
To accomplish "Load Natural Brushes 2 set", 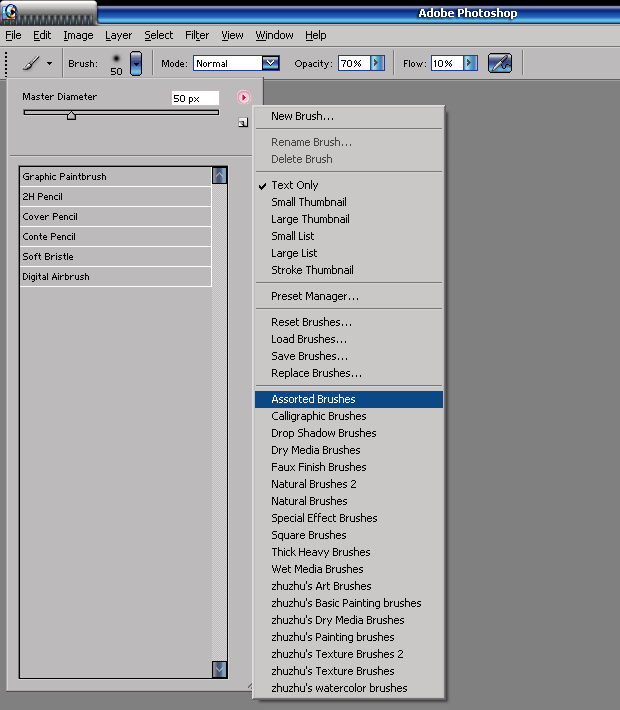I will (x=349, y=484).
